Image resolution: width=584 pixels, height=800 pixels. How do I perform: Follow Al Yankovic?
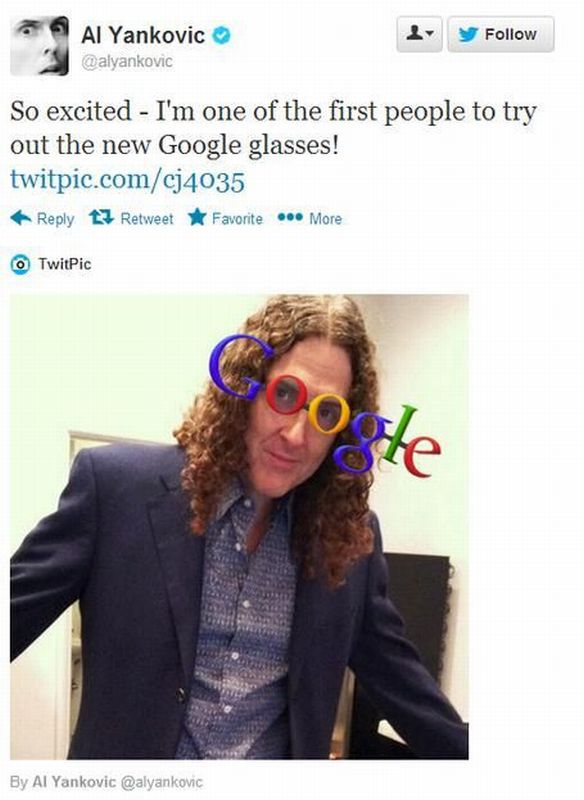tap(501, 34)
